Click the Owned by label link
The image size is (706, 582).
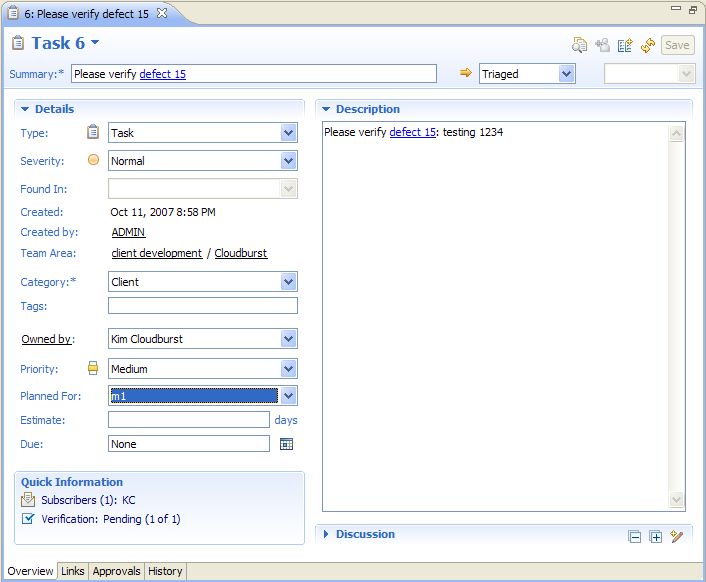pos(48,339)
